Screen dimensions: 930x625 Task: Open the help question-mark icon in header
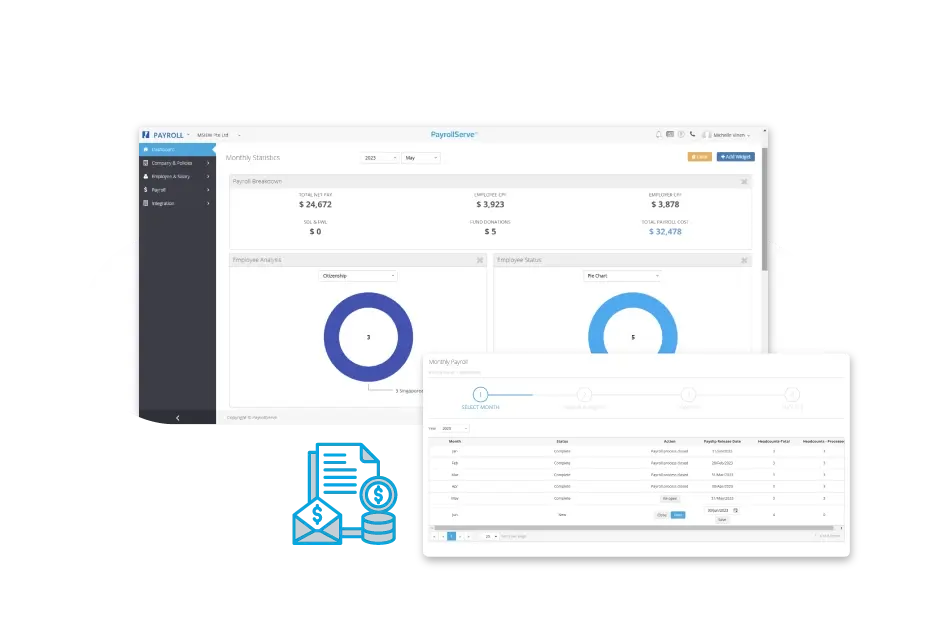point(681,135)
